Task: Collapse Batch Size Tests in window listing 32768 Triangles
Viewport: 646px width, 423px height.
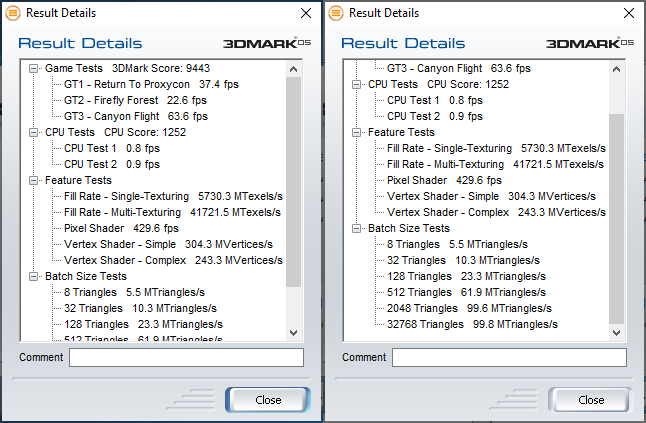Action: (x=356, y=229)
